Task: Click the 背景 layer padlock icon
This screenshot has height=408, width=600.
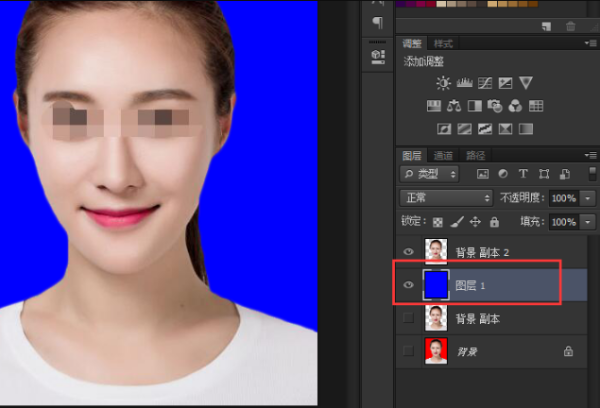Action: point(568,351)
